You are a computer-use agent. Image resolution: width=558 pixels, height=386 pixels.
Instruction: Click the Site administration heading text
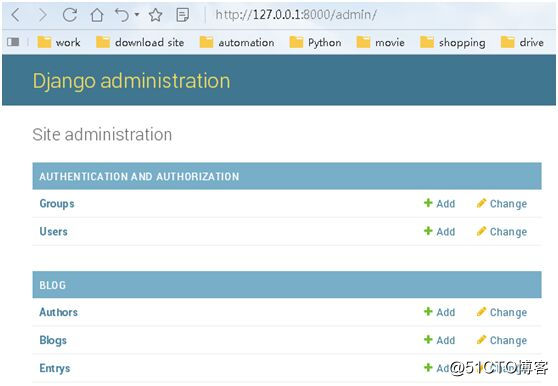(102, 134)
